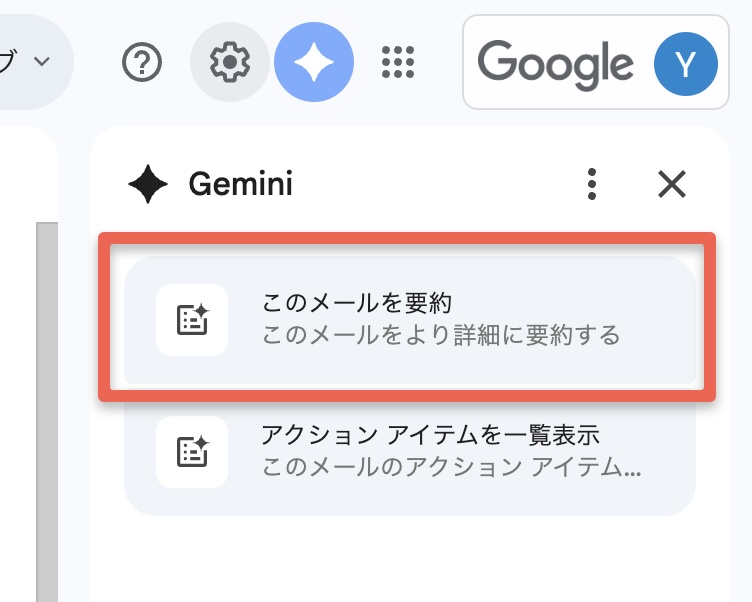Open account avatar with letter Y
Screen dimensions: 752x602
click(686, 64)
